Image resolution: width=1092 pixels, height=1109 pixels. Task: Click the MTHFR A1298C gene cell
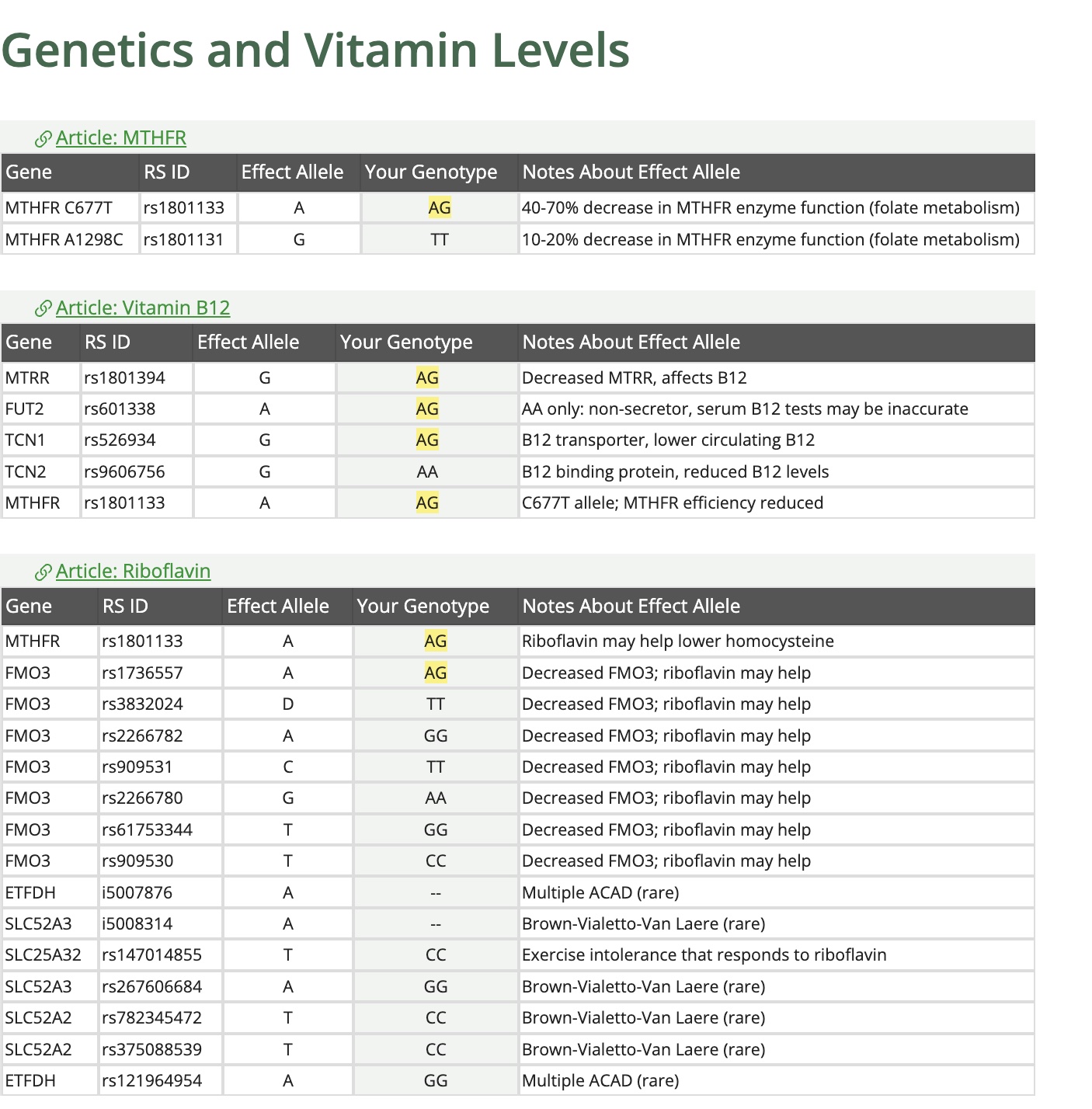pos(71,239)
